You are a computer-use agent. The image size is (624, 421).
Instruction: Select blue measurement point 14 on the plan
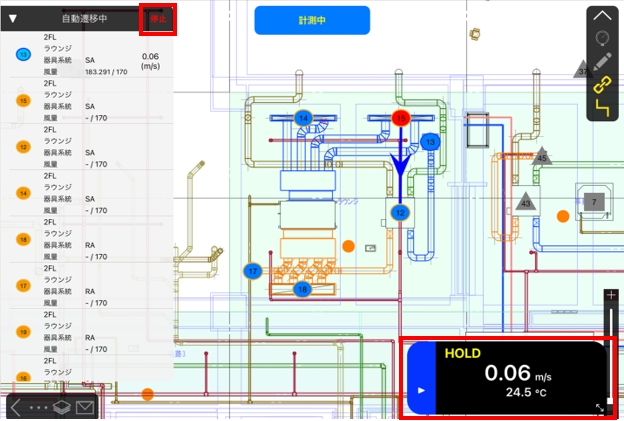(304, 119)
